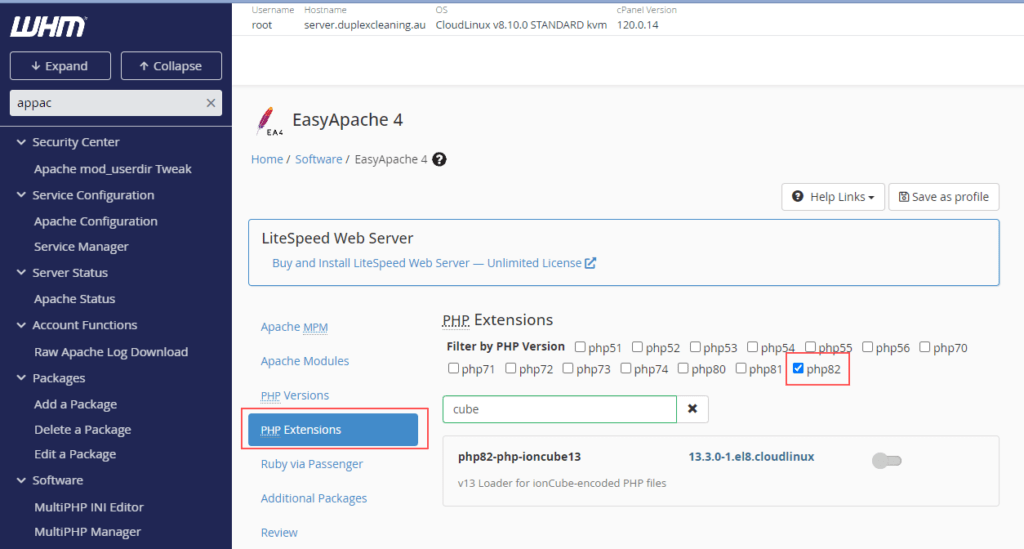Click the 13.3.0-1.el8.cloudlinux version link
1024x549 pixels.
click(751, 456)
